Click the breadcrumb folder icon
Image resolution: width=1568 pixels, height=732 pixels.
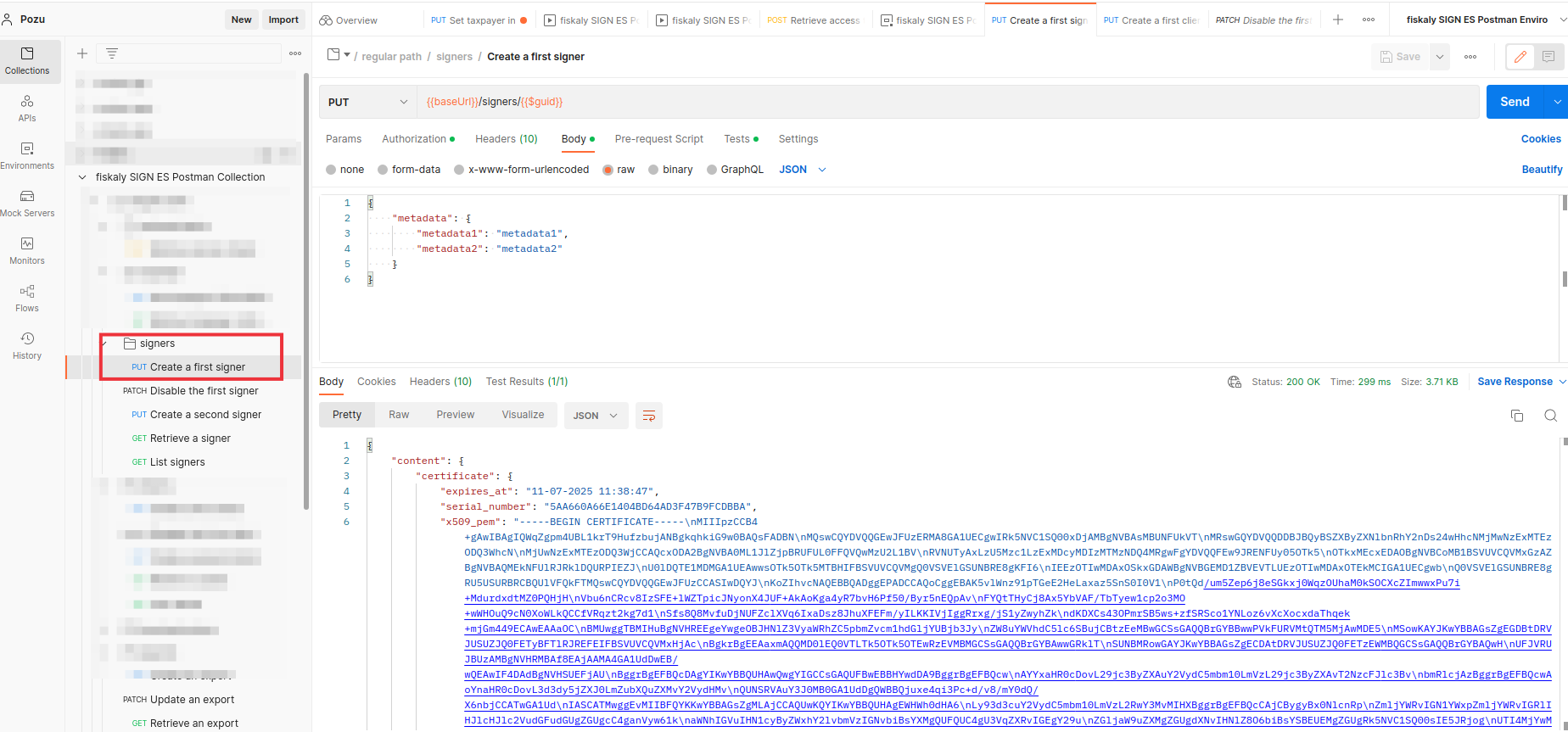tap(333, 55)
